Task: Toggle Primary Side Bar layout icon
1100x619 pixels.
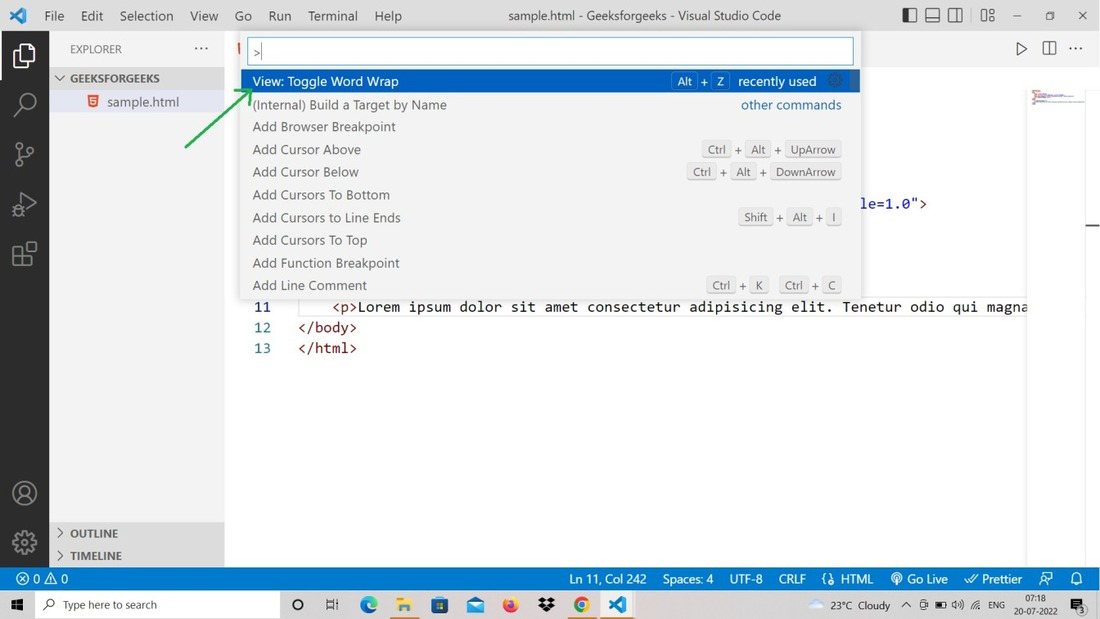Action: point(909,15)
